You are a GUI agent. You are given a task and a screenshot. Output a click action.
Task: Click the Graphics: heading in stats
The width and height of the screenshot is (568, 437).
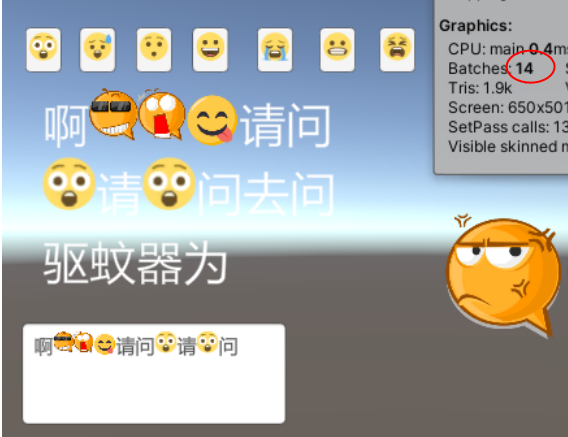(x=476, y=26)
